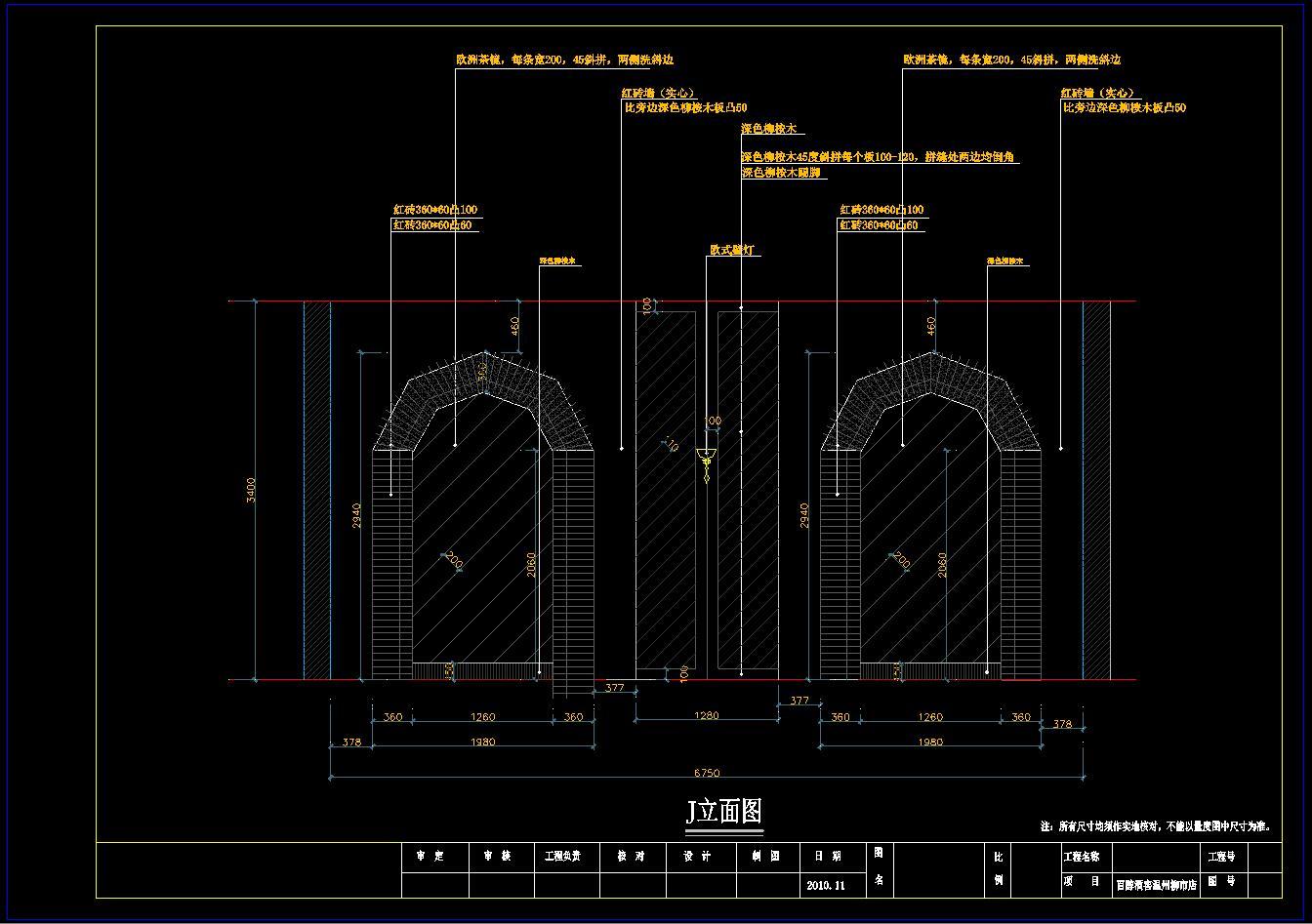Click the vertical "图名" label

879,866
